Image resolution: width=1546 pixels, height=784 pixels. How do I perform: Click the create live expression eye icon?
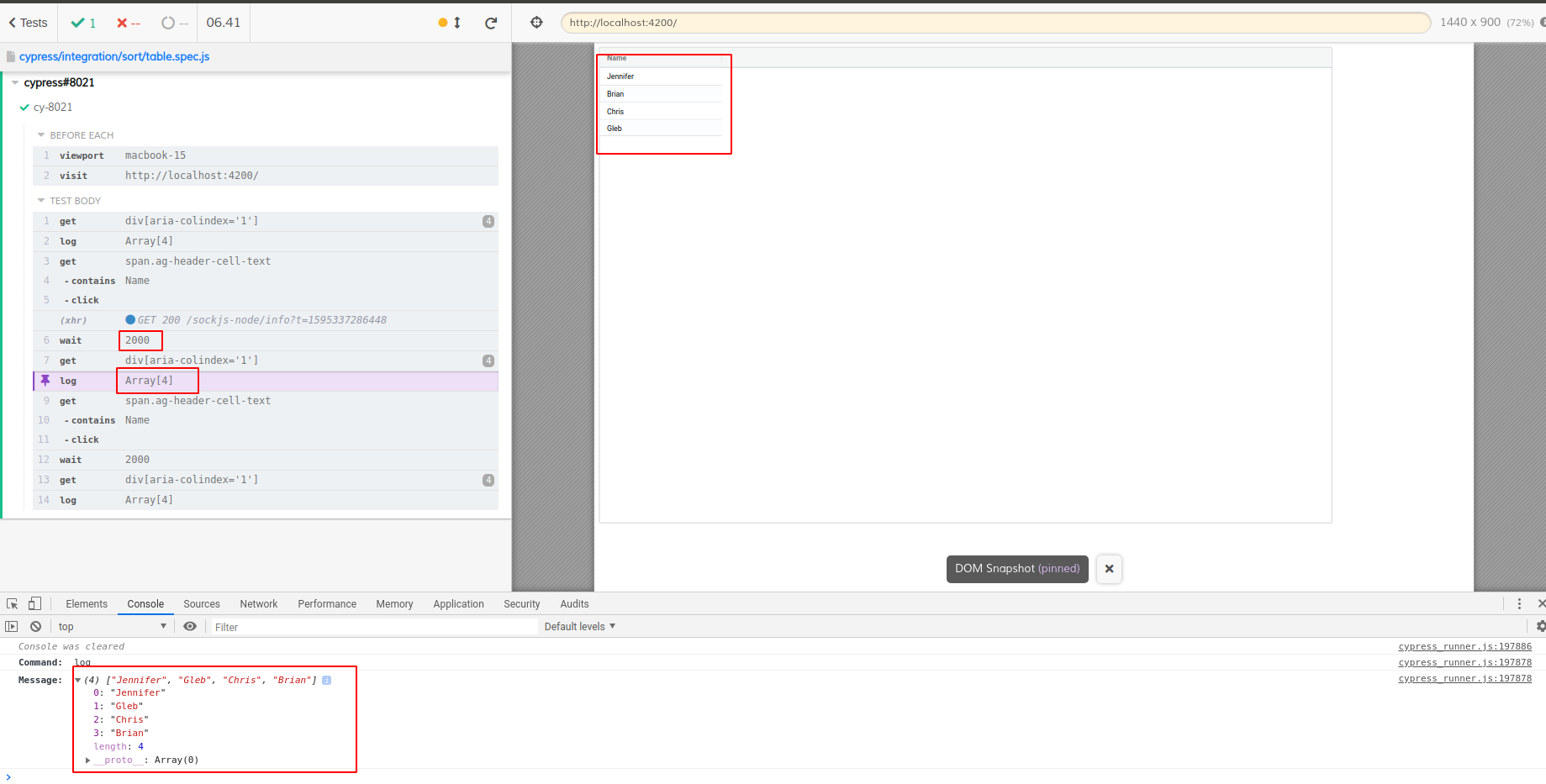190,626
